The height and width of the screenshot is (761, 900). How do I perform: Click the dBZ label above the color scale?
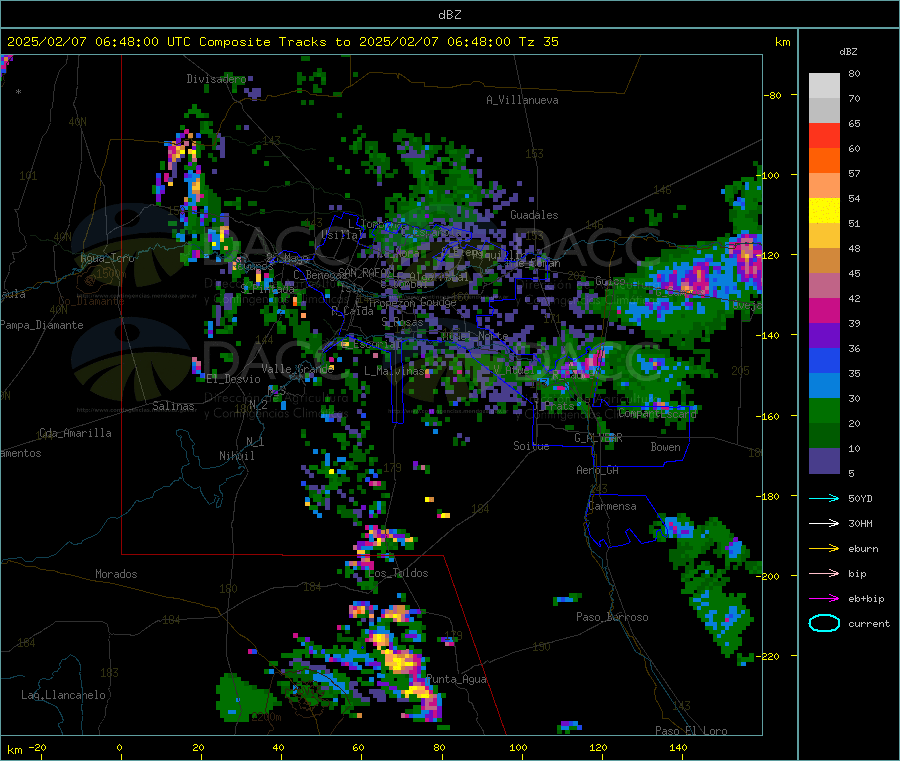click(848, 52)
